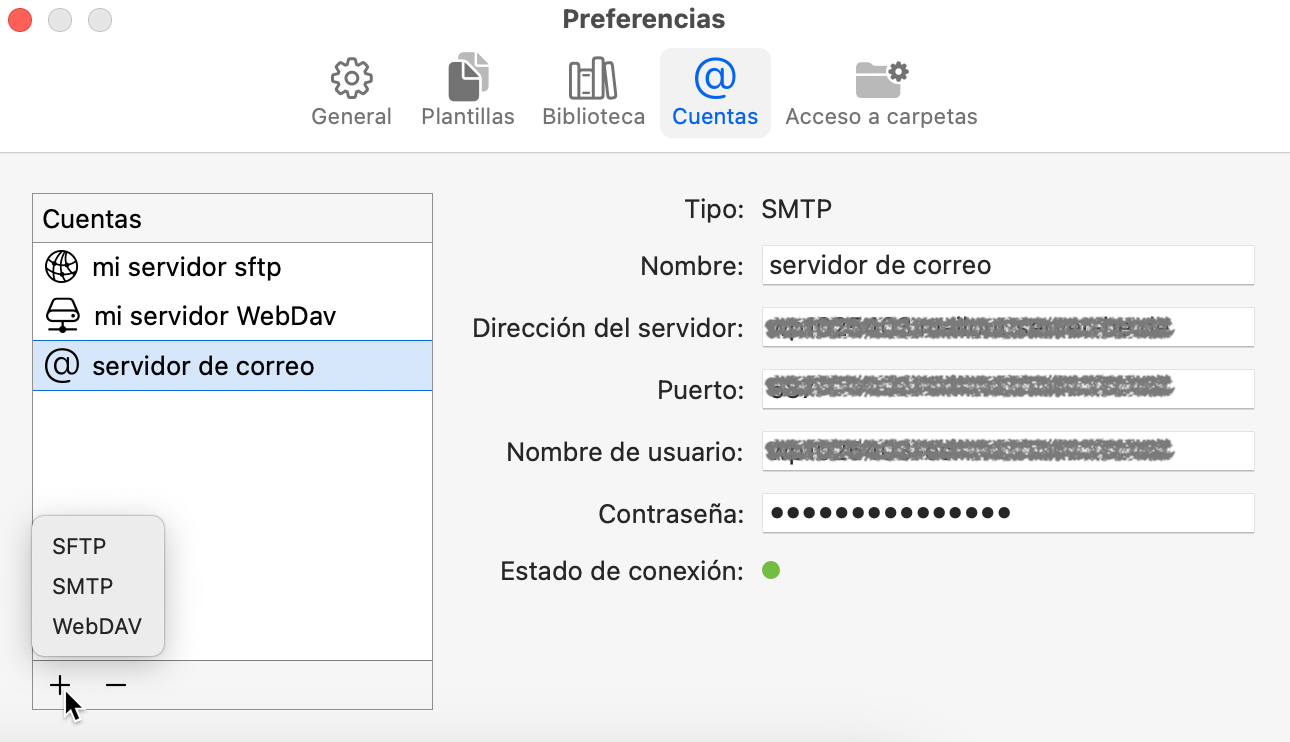Click the WebDav server icon

click(62, 316)
